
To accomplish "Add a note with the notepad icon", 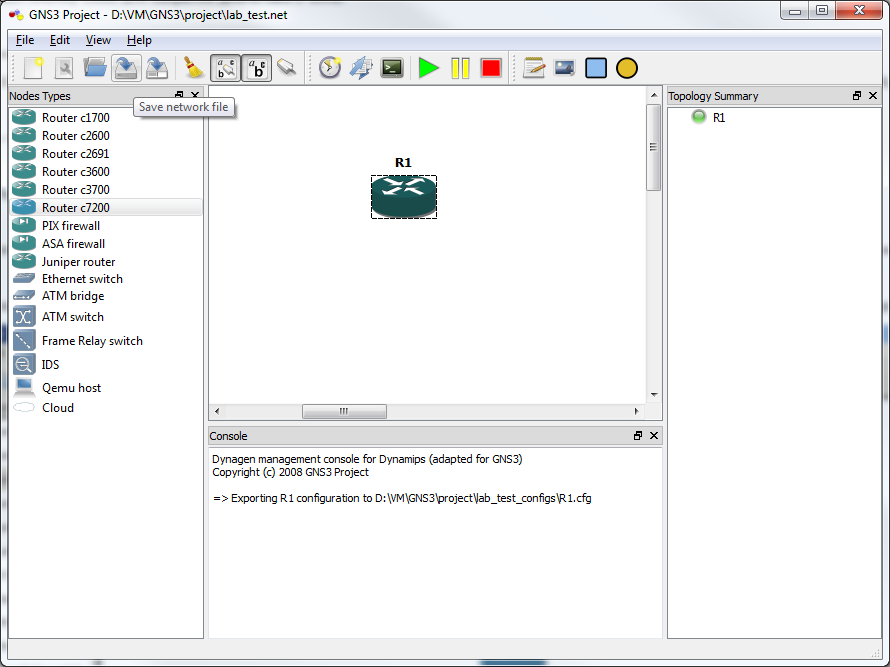I will pos(534,68).
